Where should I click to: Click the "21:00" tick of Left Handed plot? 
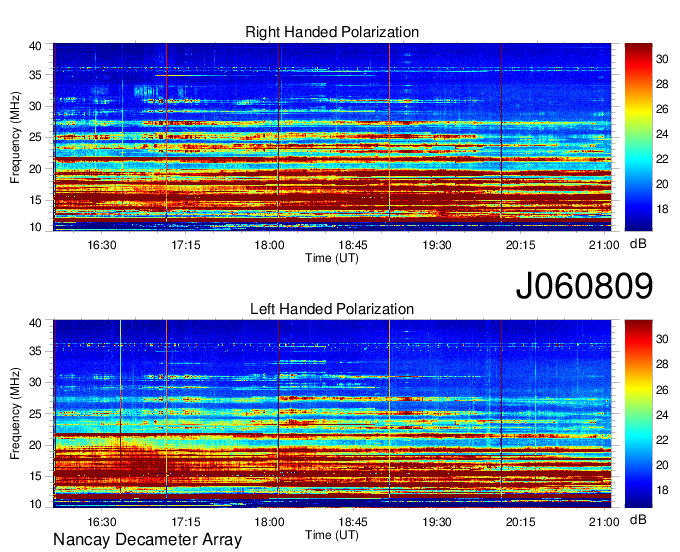[x=604, y=522]
